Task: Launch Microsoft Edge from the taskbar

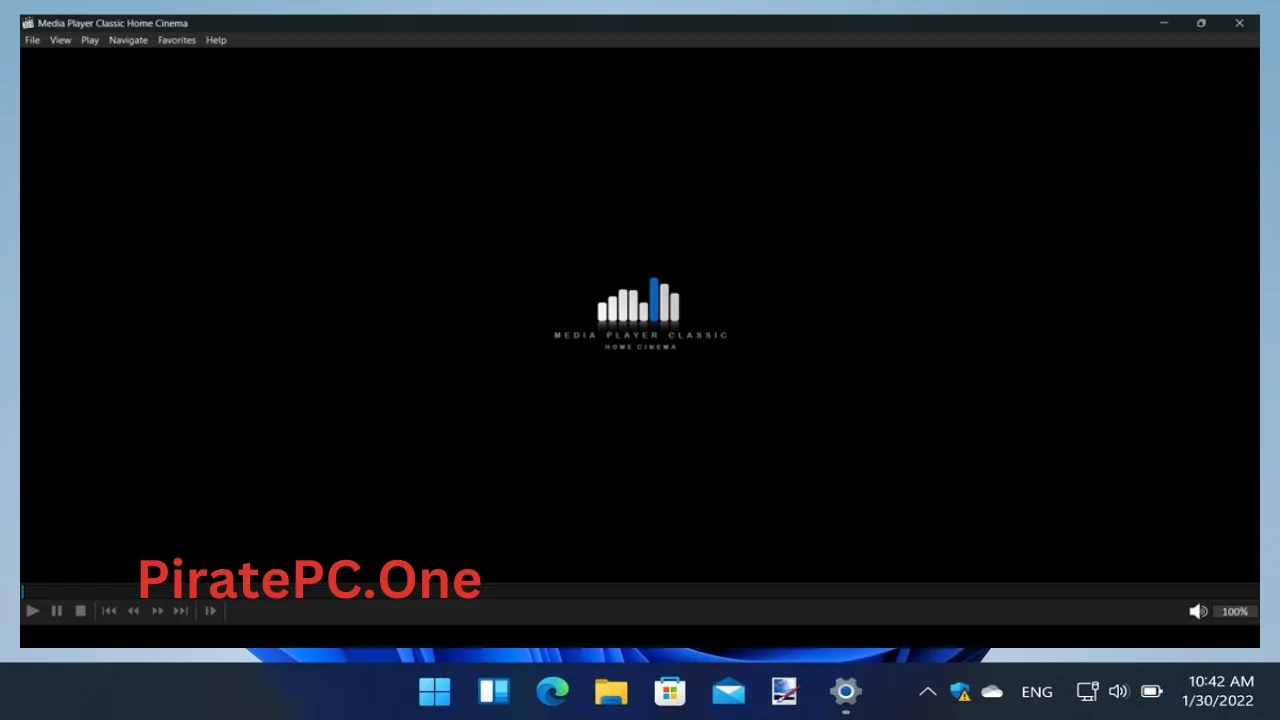Action: pos(552,691)
